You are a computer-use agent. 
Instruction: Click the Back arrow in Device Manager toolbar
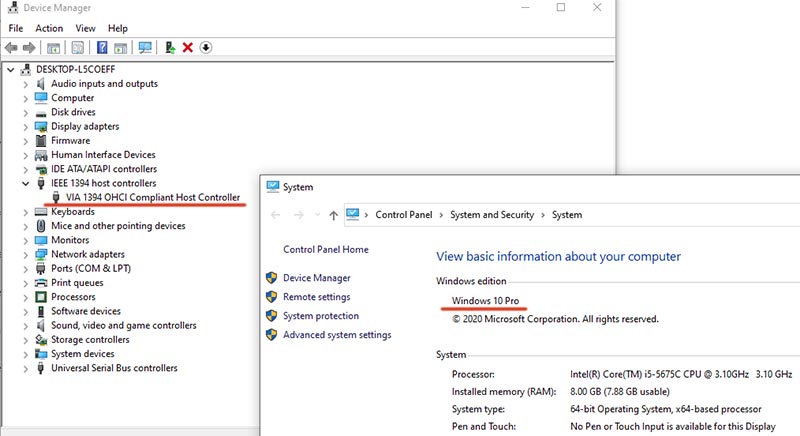click(11, 48)
